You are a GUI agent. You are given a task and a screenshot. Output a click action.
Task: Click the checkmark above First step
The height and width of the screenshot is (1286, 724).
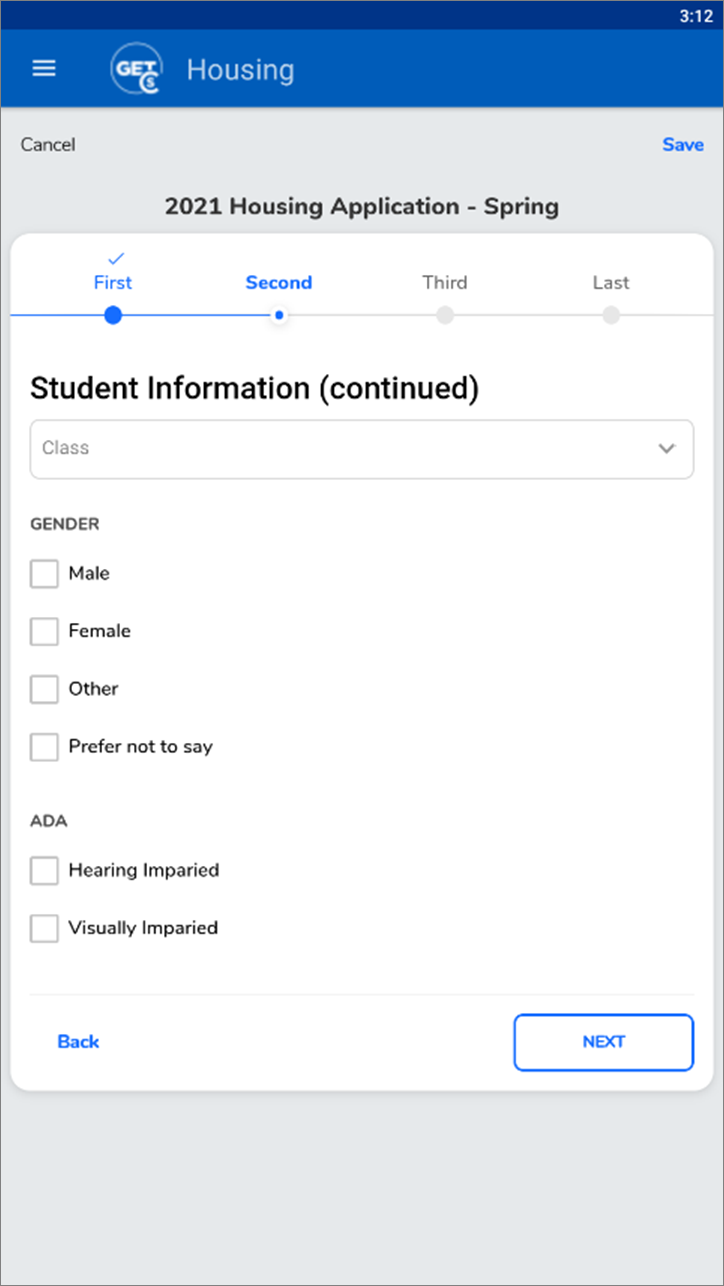114,259
